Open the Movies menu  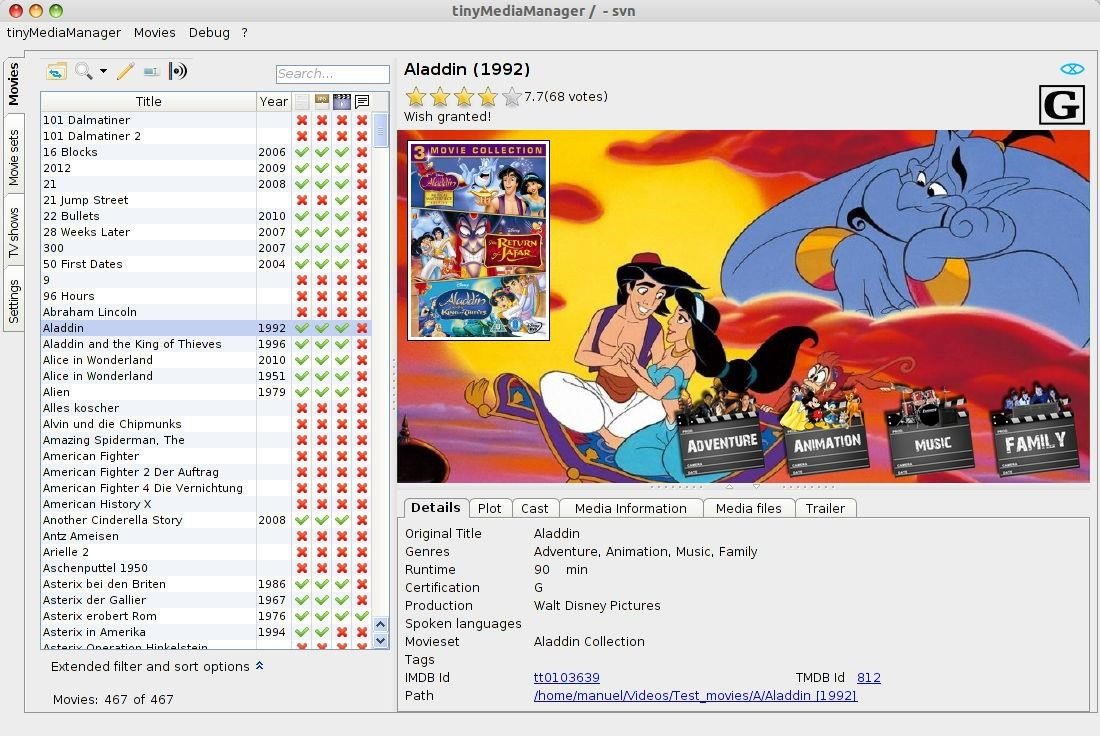(154, 32)
